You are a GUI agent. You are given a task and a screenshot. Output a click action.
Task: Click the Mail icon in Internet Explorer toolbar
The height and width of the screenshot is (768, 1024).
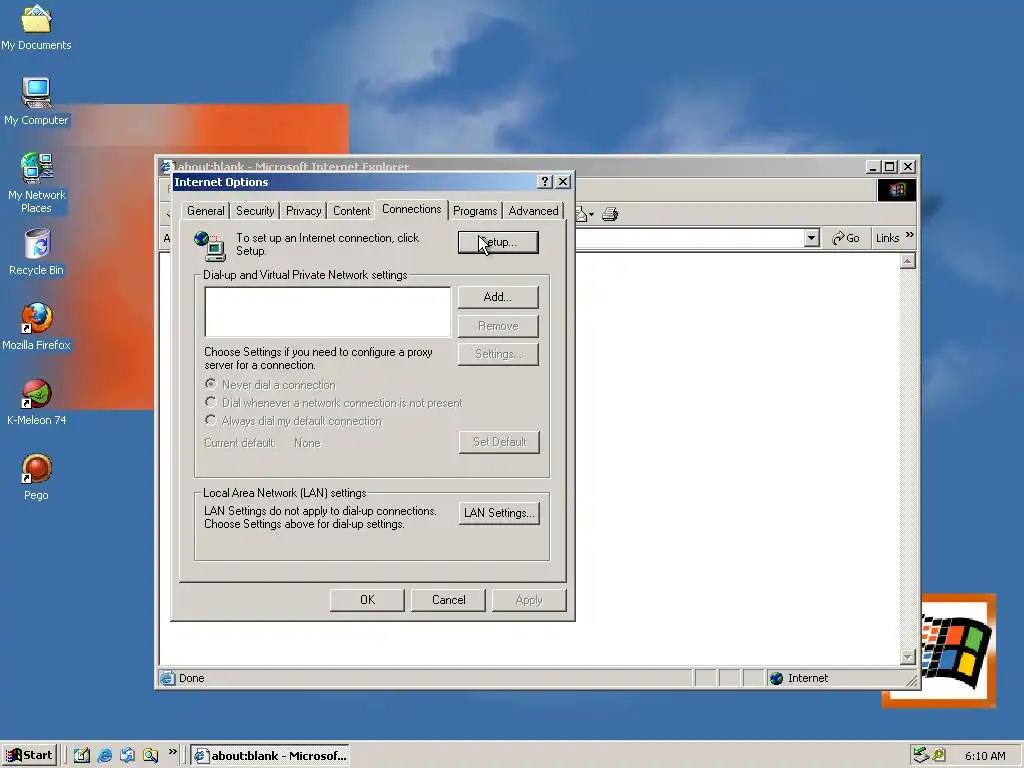coord(581,214)
